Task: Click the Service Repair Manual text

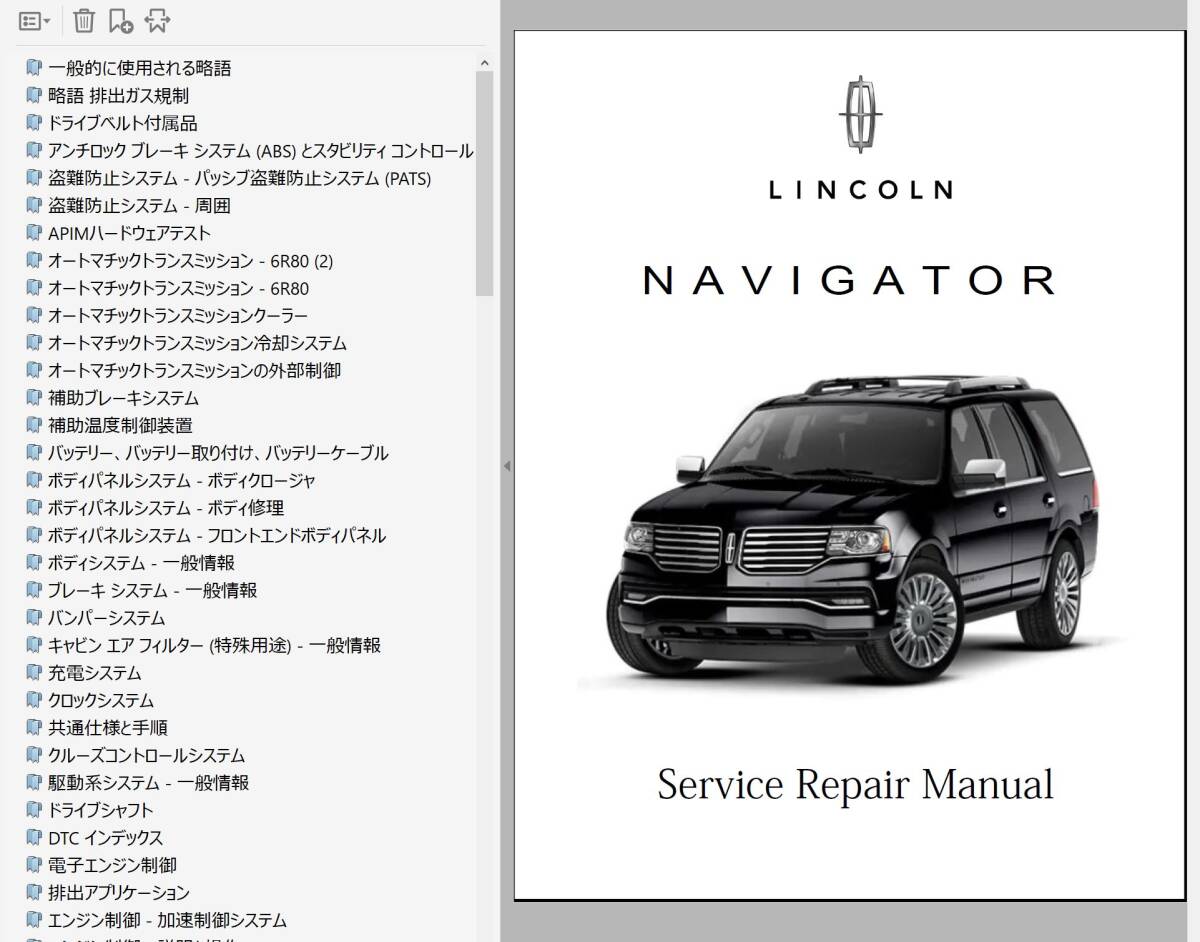Action: click(x=855, y=784)
